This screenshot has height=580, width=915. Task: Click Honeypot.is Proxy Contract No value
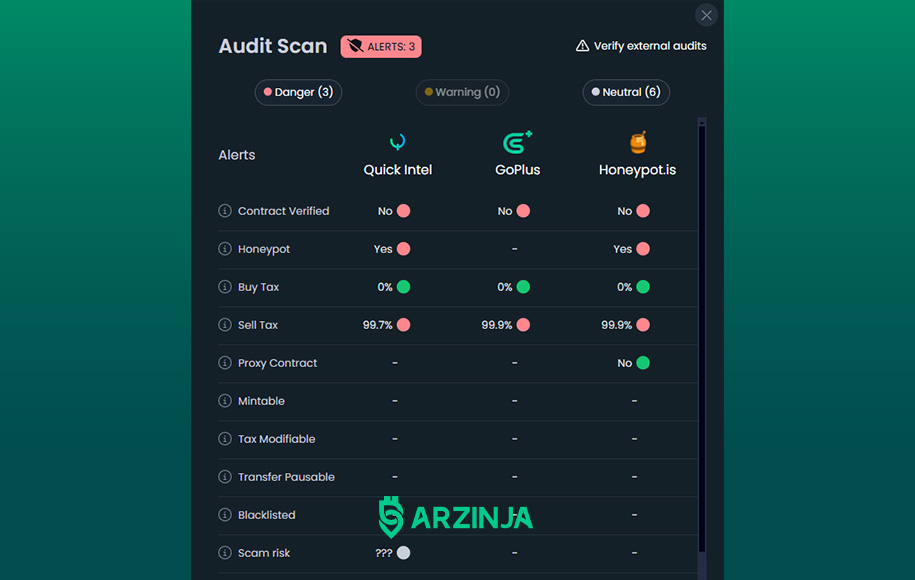coord(624,363)
